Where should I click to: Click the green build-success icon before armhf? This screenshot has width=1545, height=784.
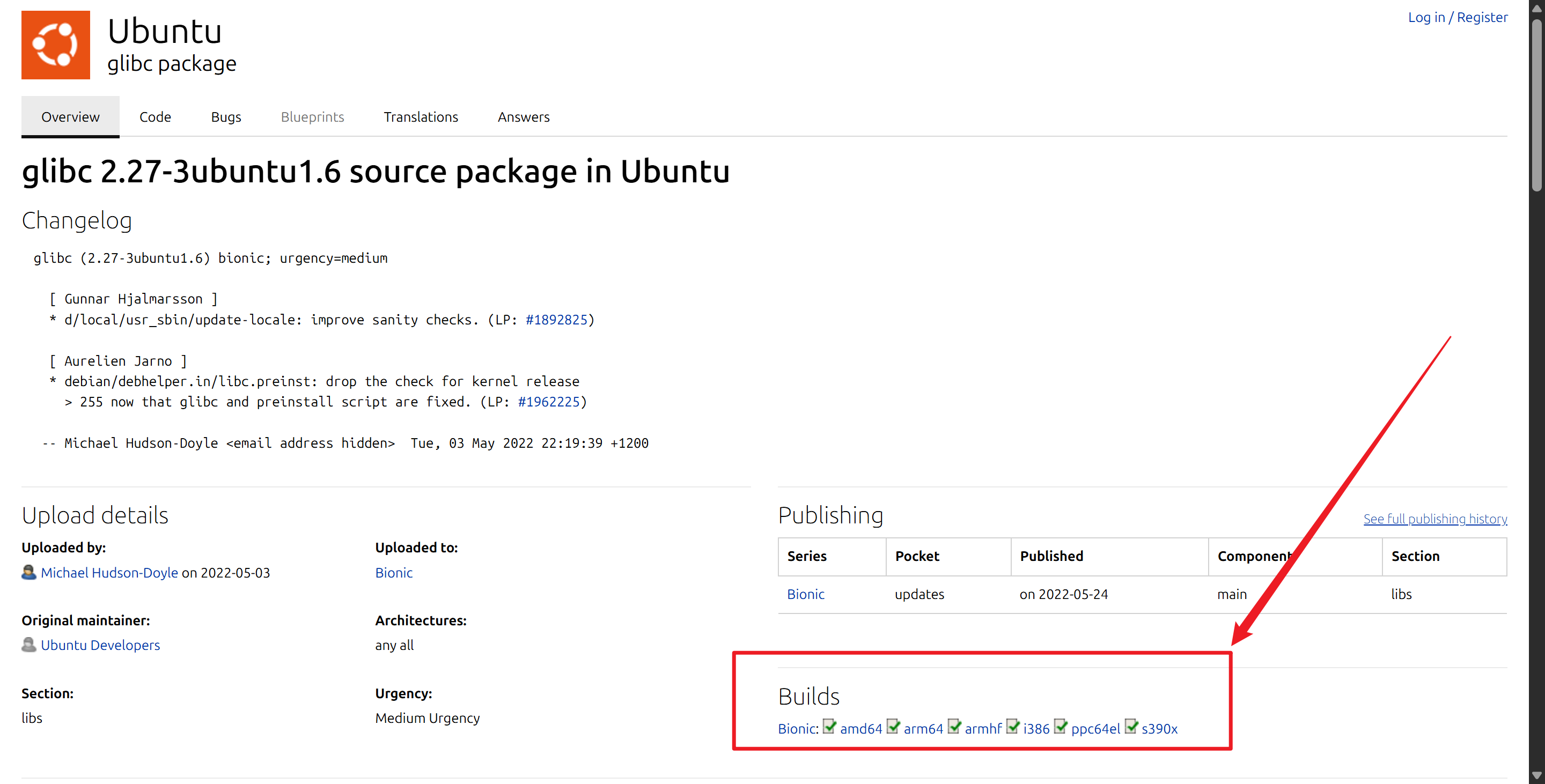(954, 727)
